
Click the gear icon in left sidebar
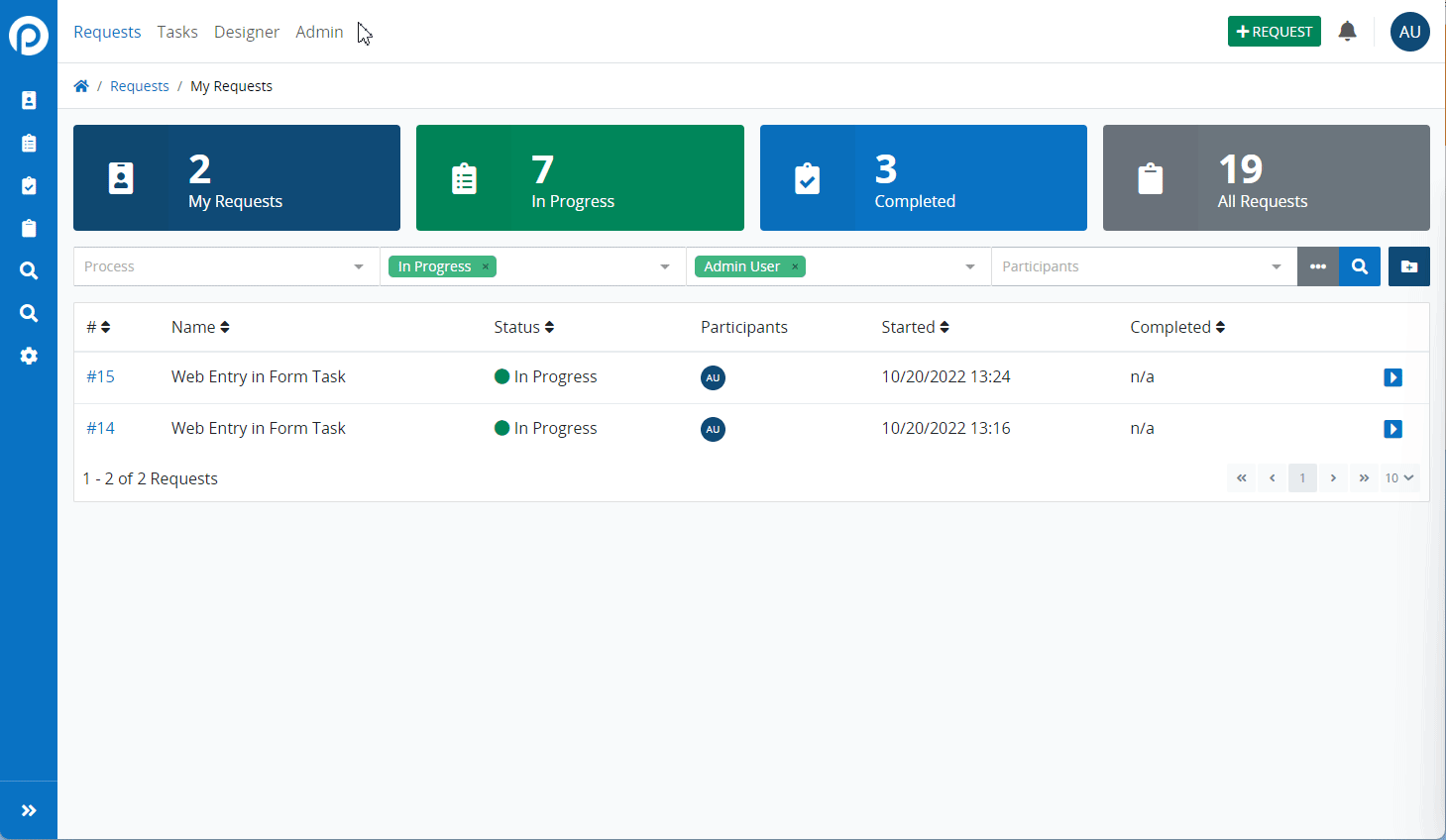(29, 356)
